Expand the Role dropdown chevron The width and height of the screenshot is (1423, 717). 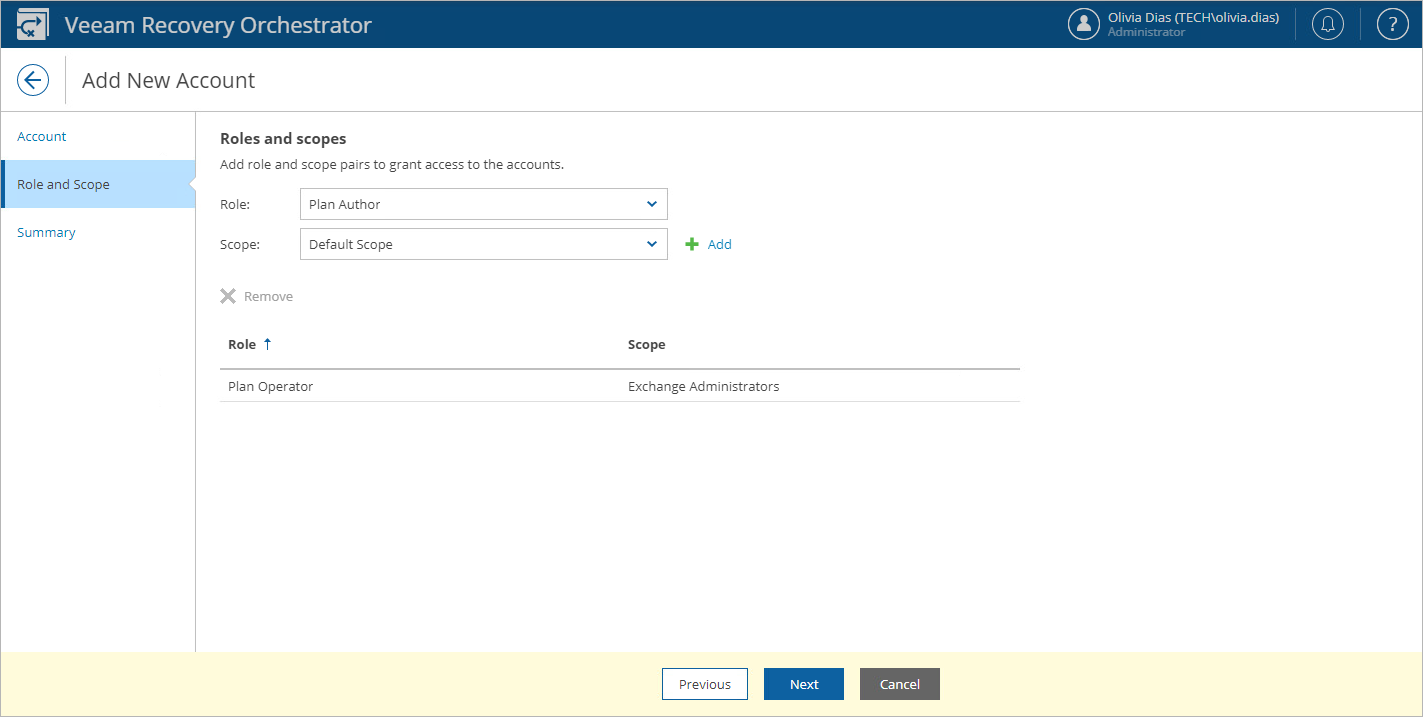[653, 203]
